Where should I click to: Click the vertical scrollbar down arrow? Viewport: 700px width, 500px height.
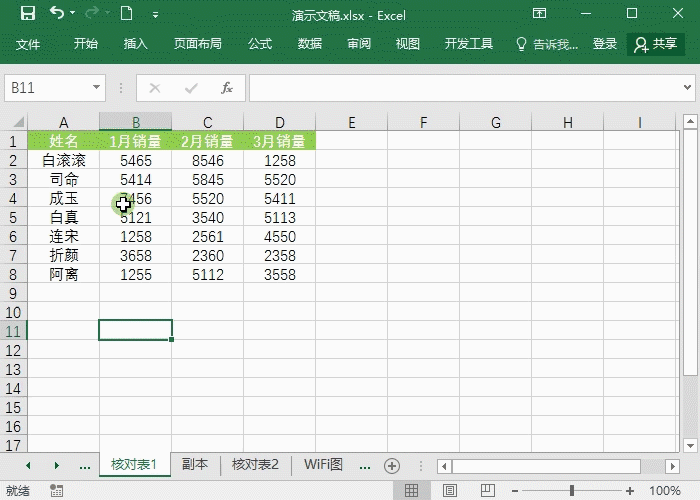690,445
